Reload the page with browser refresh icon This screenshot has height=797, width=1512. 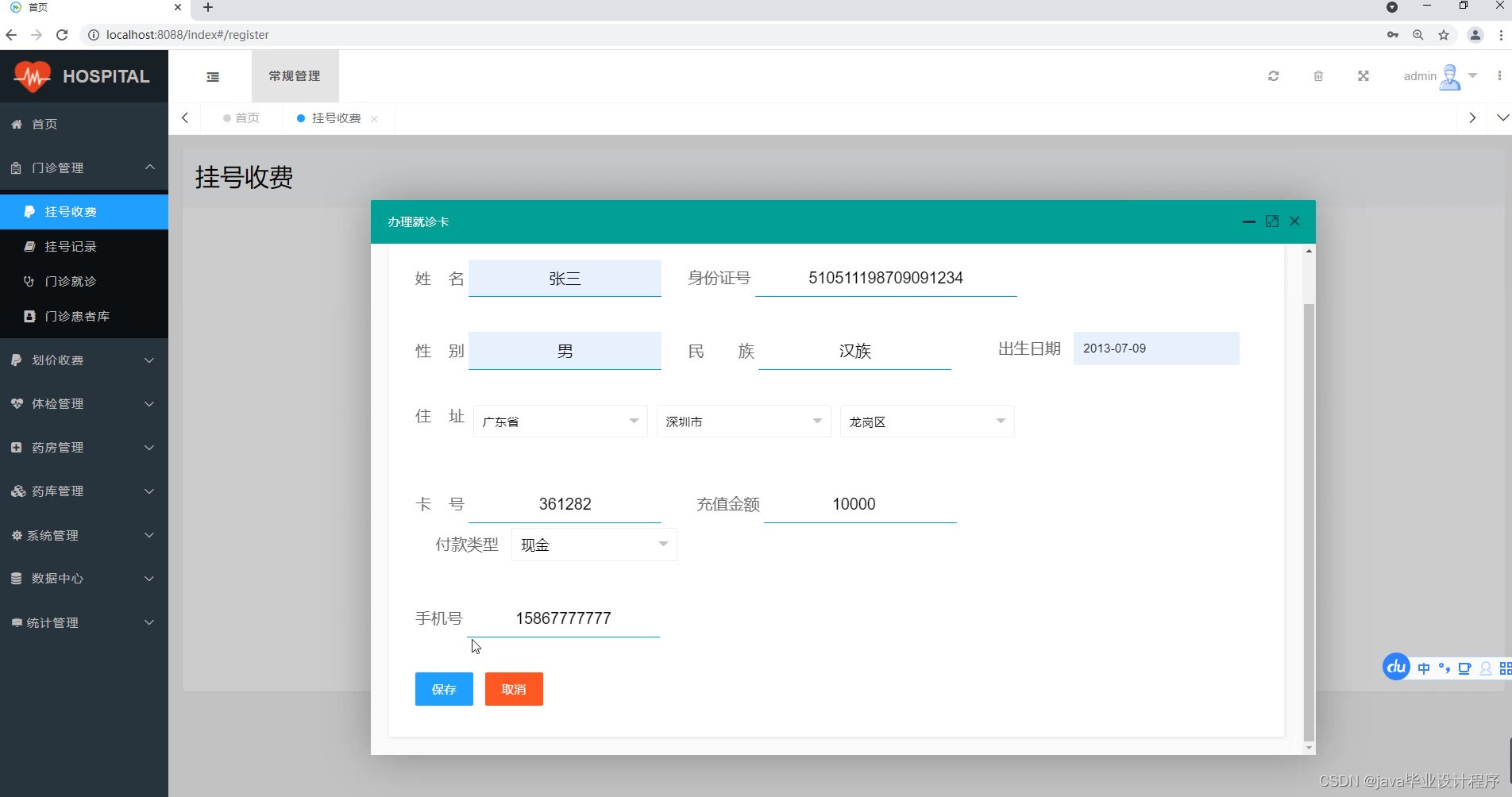click(62, 35)
